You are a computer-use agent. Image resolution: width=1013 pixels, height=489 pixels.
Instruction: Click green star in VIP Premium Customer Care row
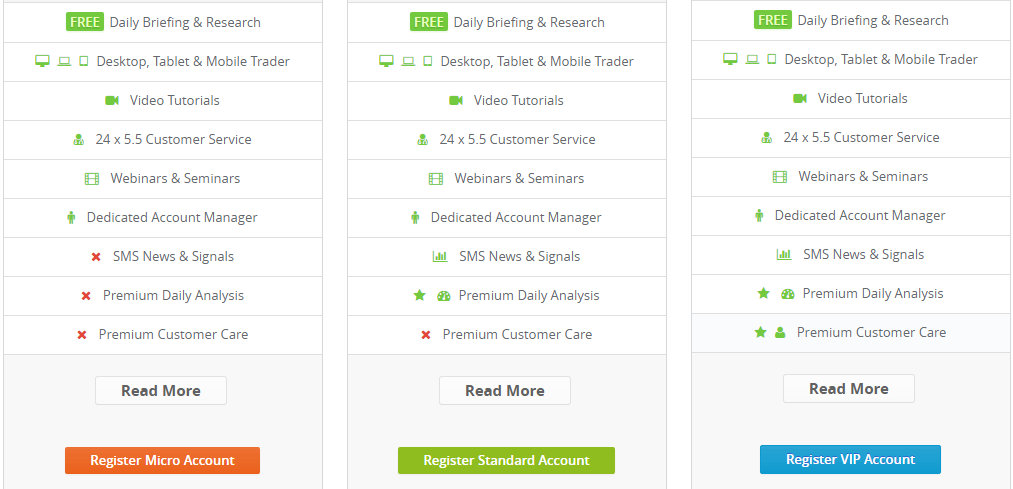(x=760, y=332)
